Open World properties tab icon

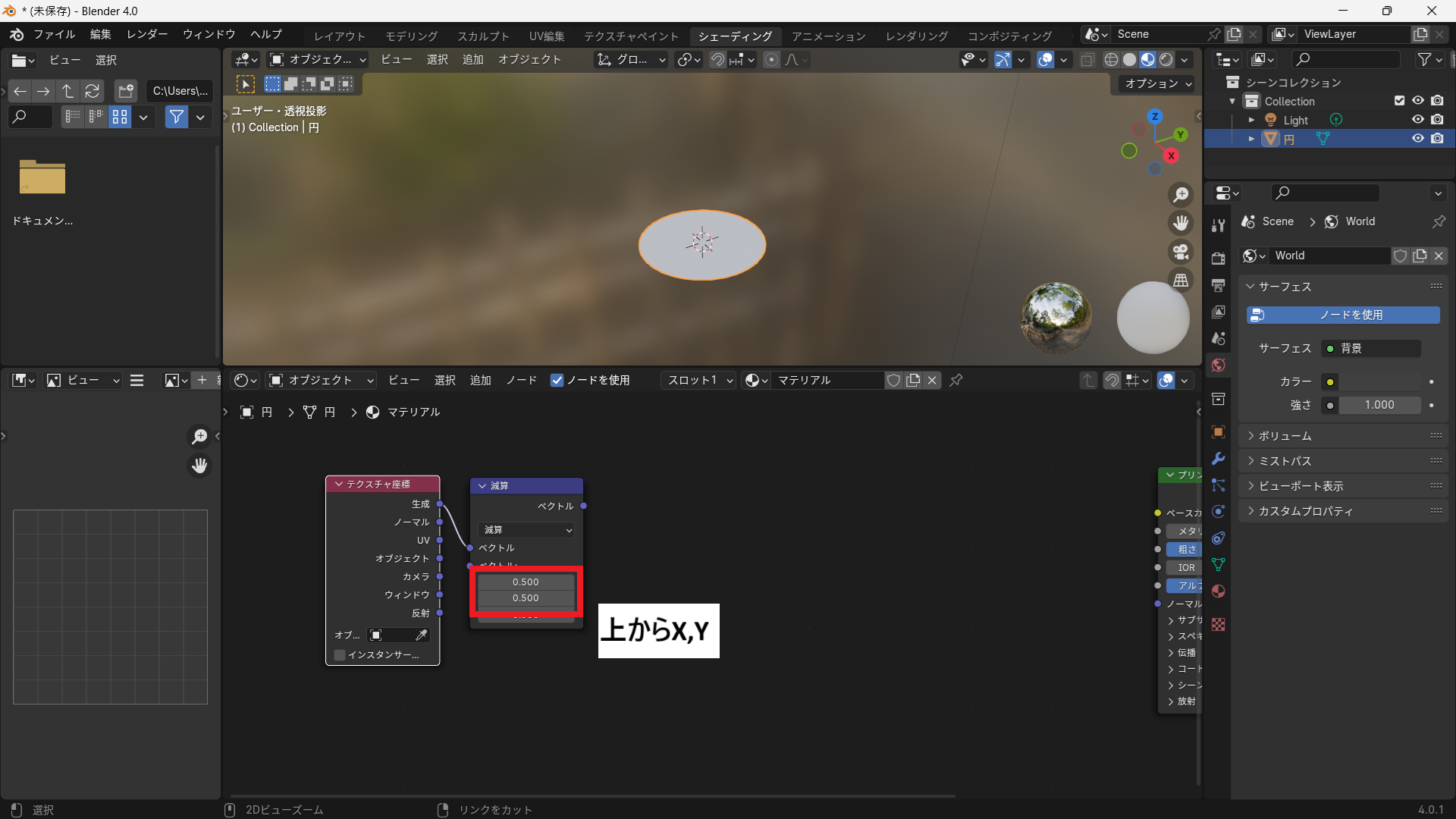click(x=1219, y=366)
